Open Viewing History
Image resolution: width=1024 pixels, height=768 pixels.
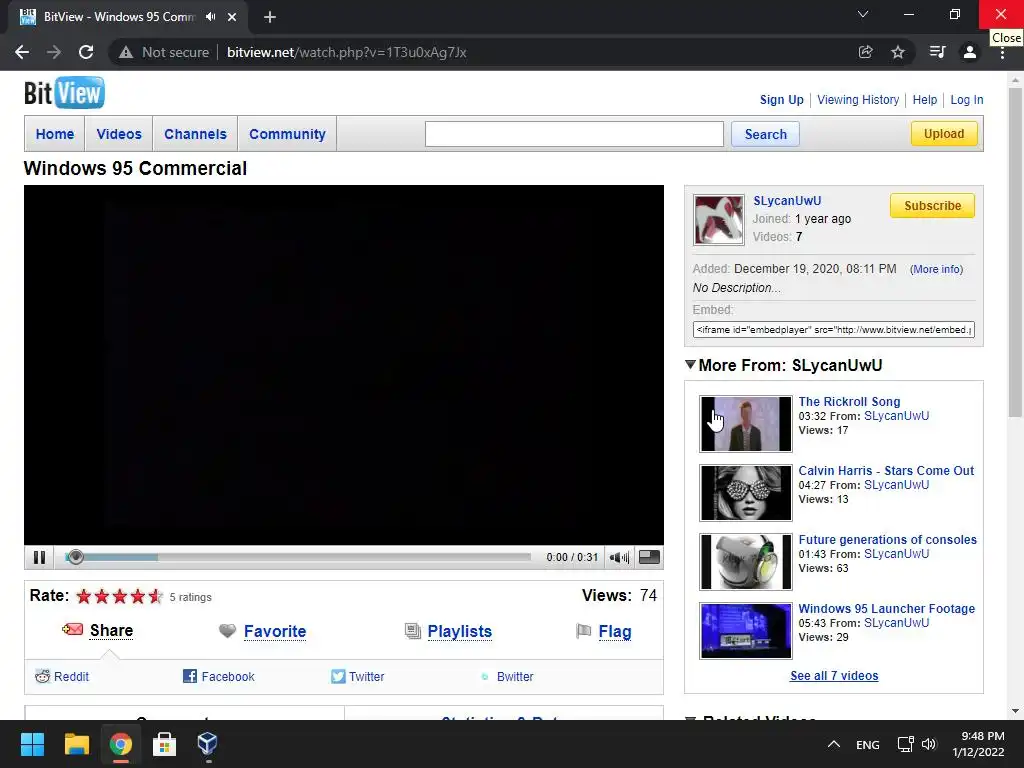(x=858, y=100)
